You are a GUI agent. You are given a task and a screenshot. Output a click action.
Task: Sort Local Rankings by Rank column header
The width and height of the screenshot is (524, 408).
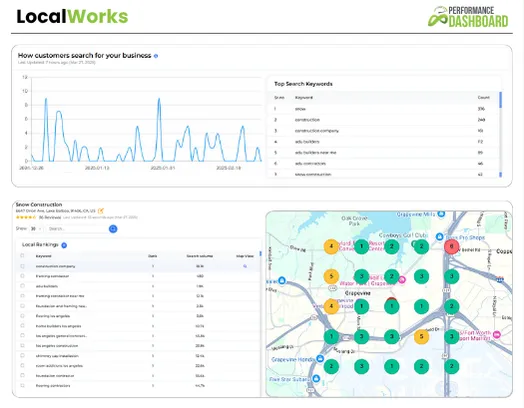coord(153,256)
